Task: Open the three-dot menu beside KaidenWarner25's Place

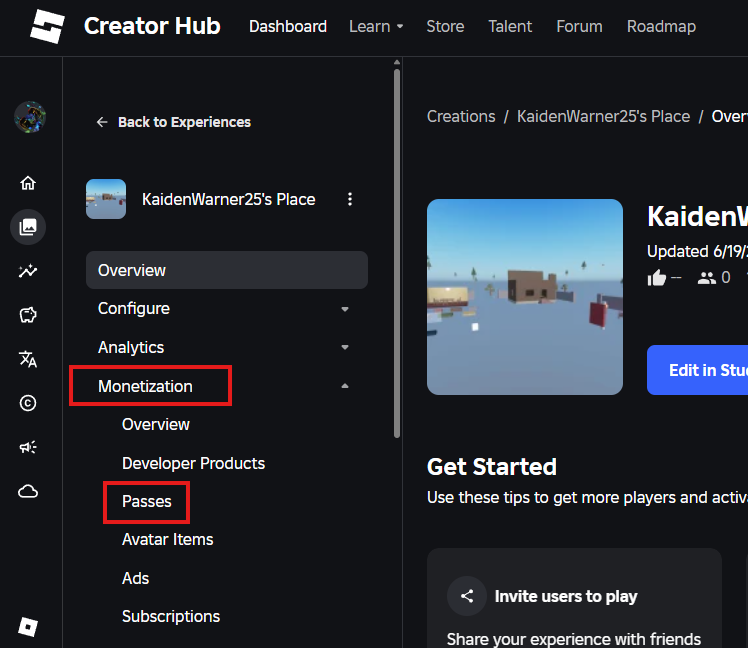Action: (x=350, y=199)
